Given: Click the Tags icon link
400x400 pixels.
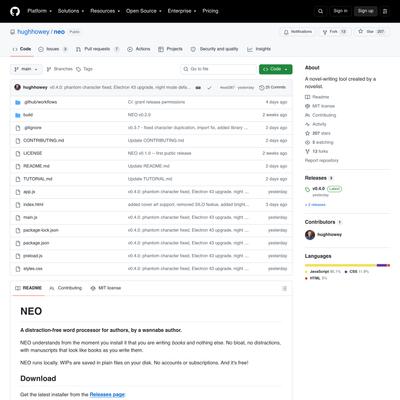Looking at the screenshot, I should tap(78, 69).
